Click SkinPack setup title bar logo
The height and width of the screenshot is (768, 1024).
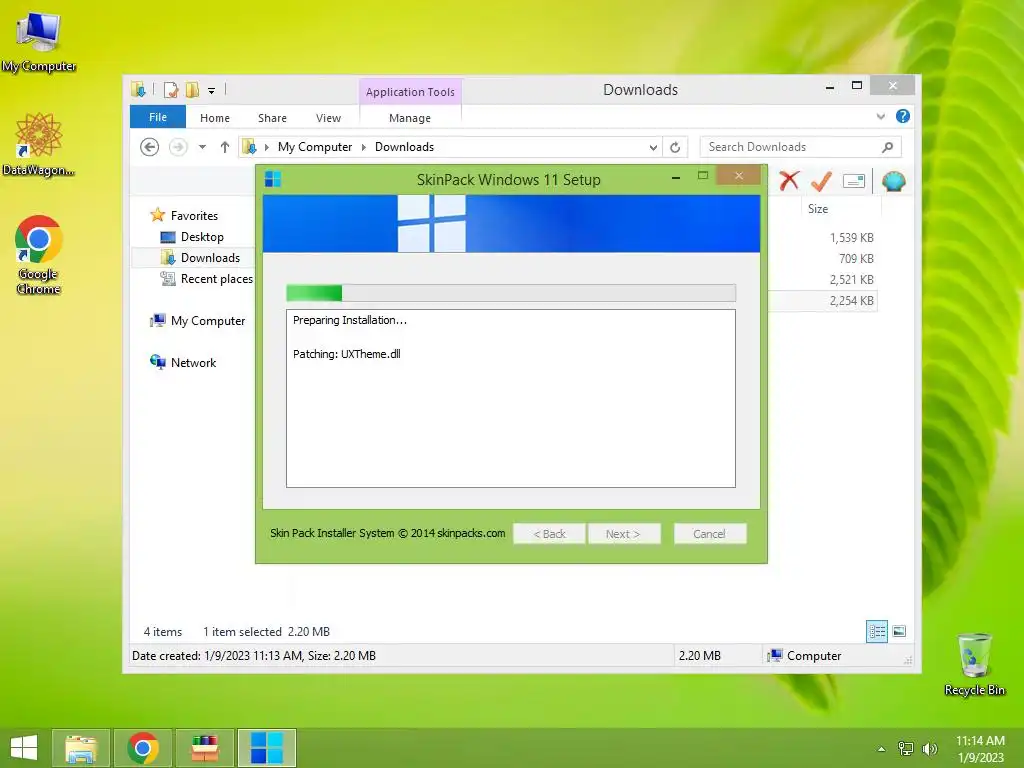pyautogui.click(x=273, y=179)
